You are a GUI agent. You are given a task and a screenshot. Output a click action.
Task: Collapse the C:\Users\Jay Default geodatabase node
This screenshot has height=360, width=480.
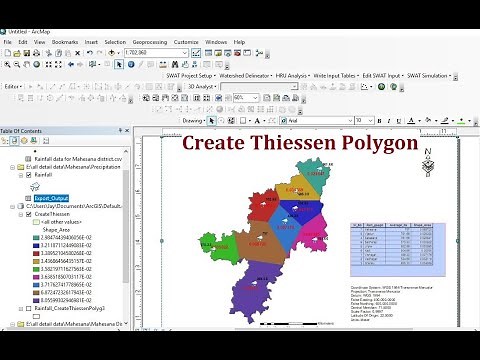click(x=12, y=206)
